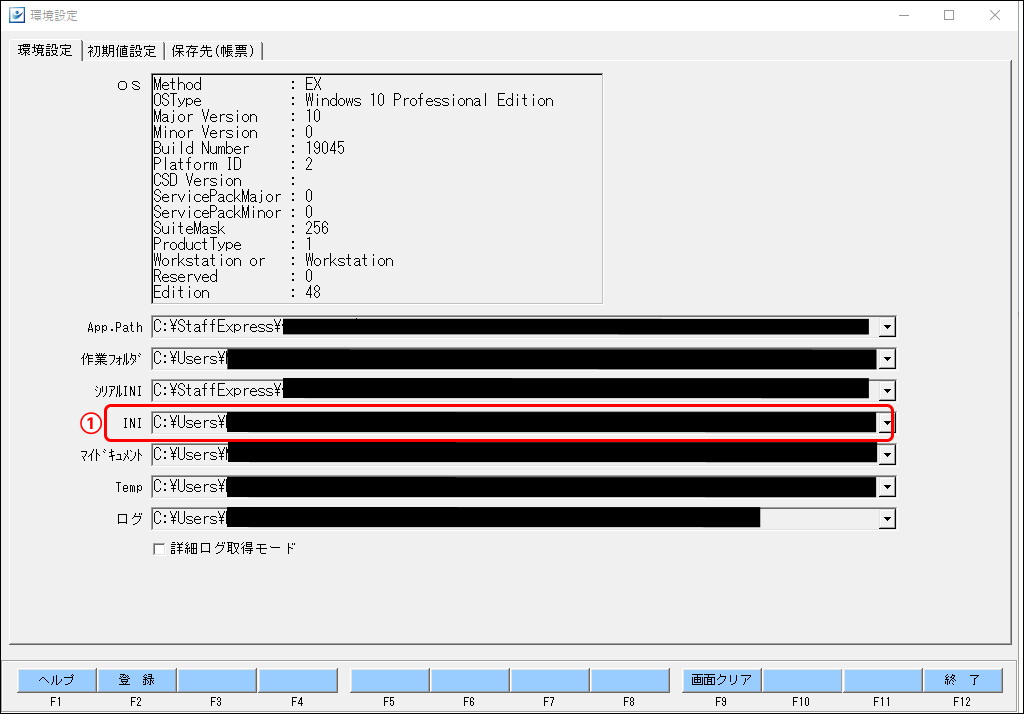Click the Workstation or line
The width and height of the screenshot is (1024, 714).
(274, 260)
